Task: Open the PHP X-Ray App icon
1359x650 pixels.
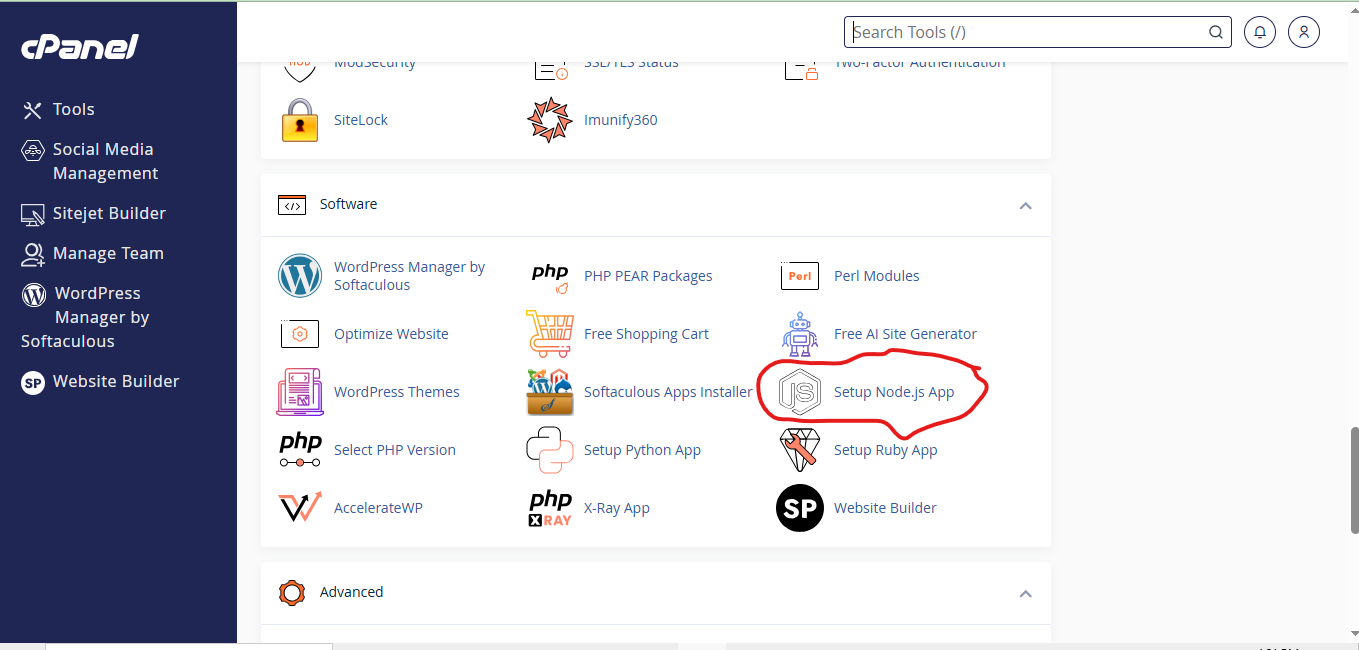Action: 549,508
